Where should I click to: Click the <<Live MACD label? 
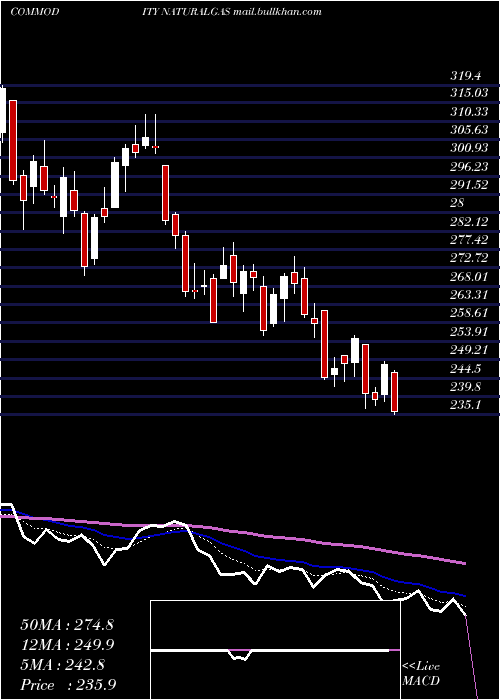(x=421, y=673)
